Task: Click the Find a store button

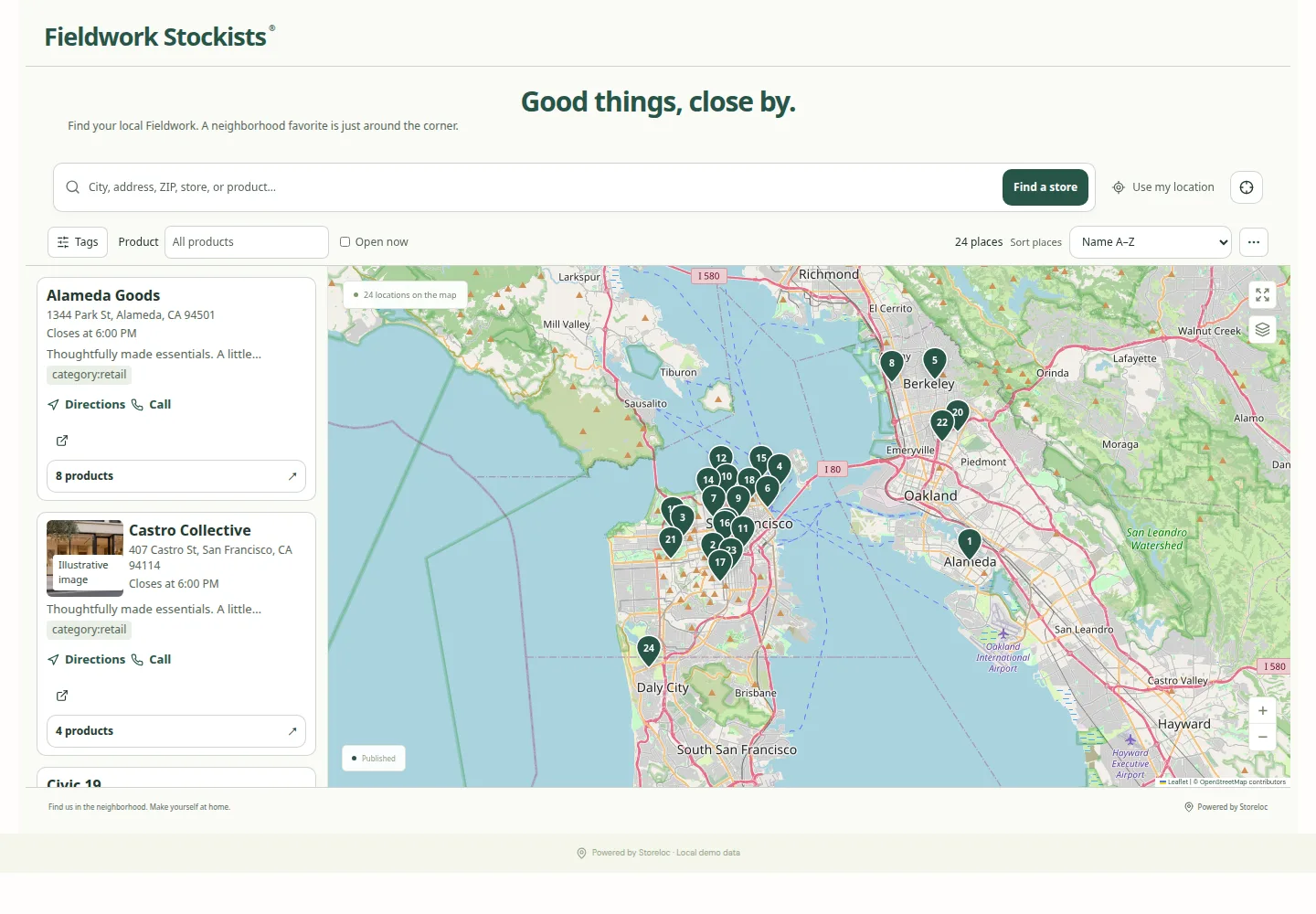Action: click(1045, 187)
